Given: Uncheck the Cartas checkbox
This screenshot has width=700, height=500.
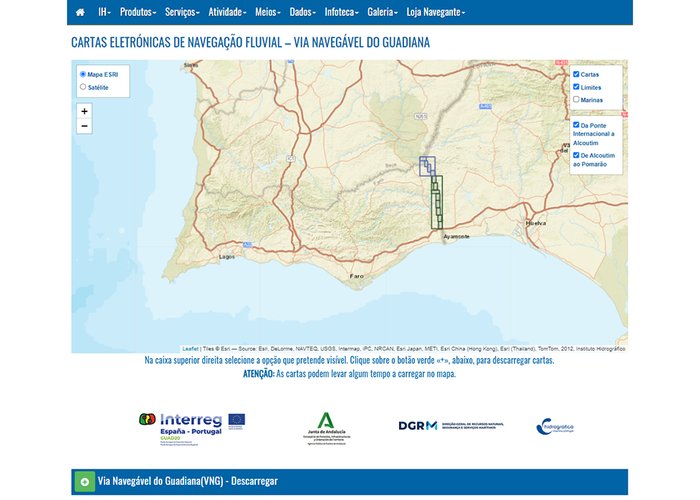Looking at the screenshot, I should coord(576,74).
